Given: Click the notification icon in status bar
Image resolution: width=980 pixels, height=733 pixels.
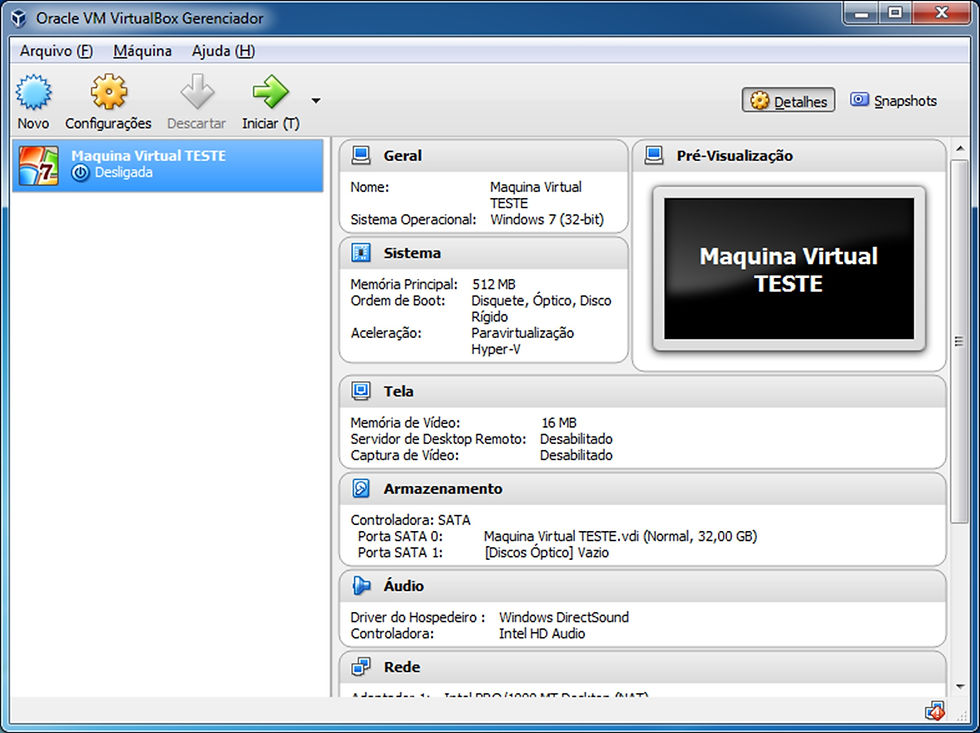Looking at the screenshot, I should point(935,711).
